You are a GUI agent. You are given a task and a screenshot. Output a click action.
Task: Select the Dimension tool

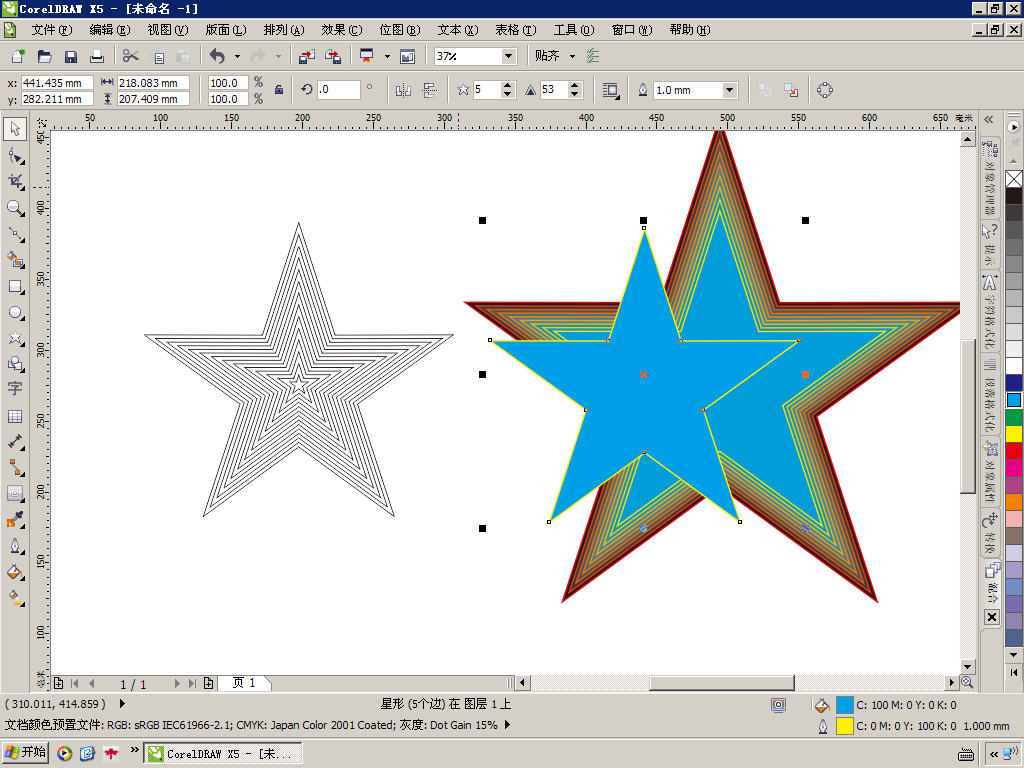tap(16, 442)
